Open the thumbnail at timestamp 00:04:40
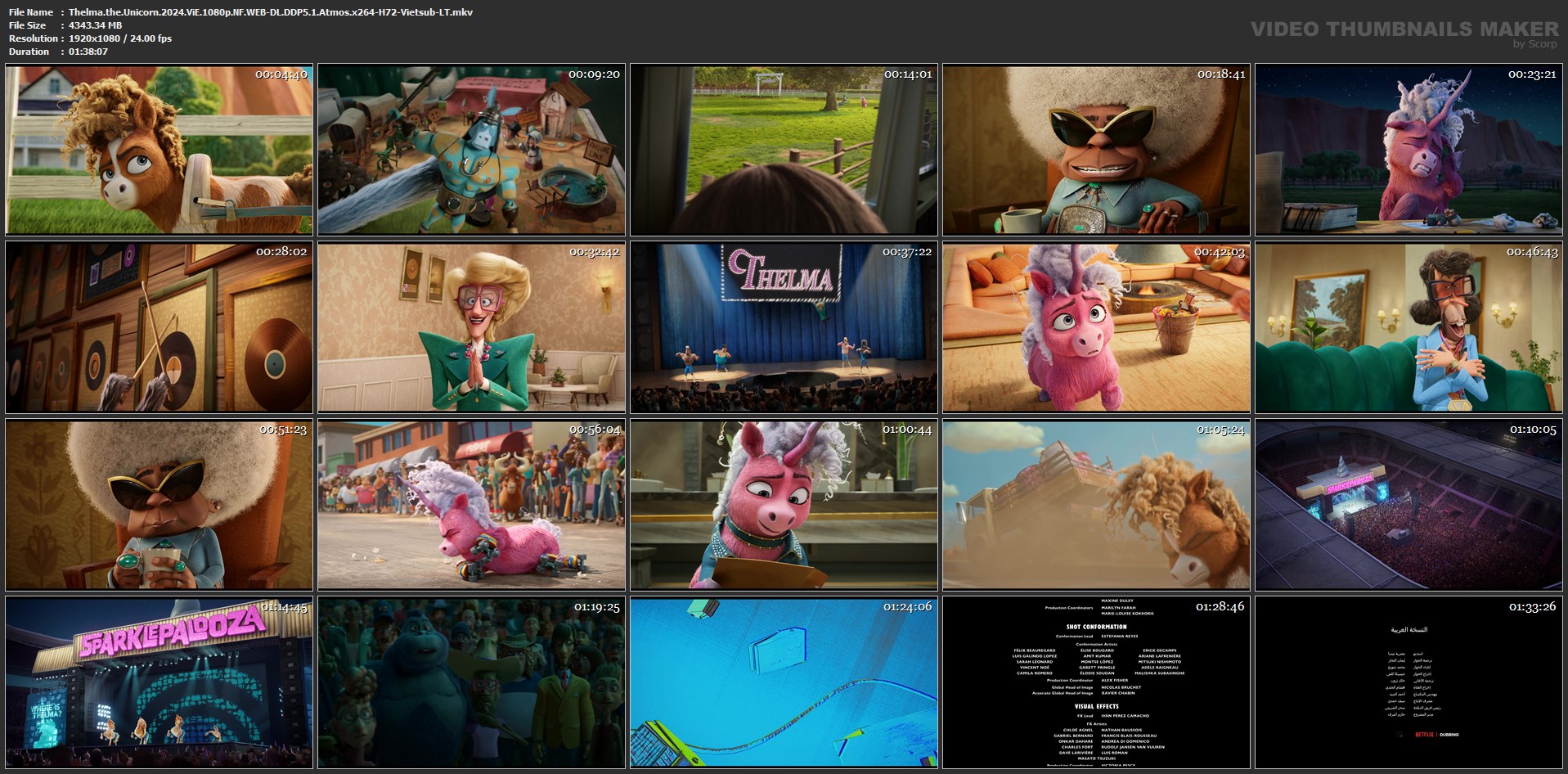This screenshot has height=774, width=1568. coord(159,150)
